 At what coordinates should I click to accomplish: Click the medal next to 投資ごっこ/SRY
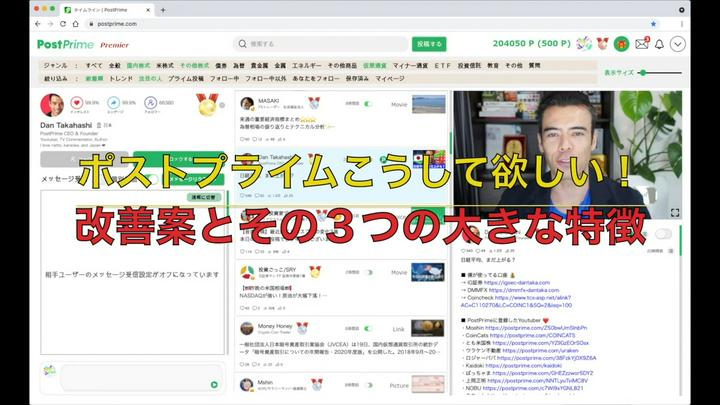pos(315,271)
